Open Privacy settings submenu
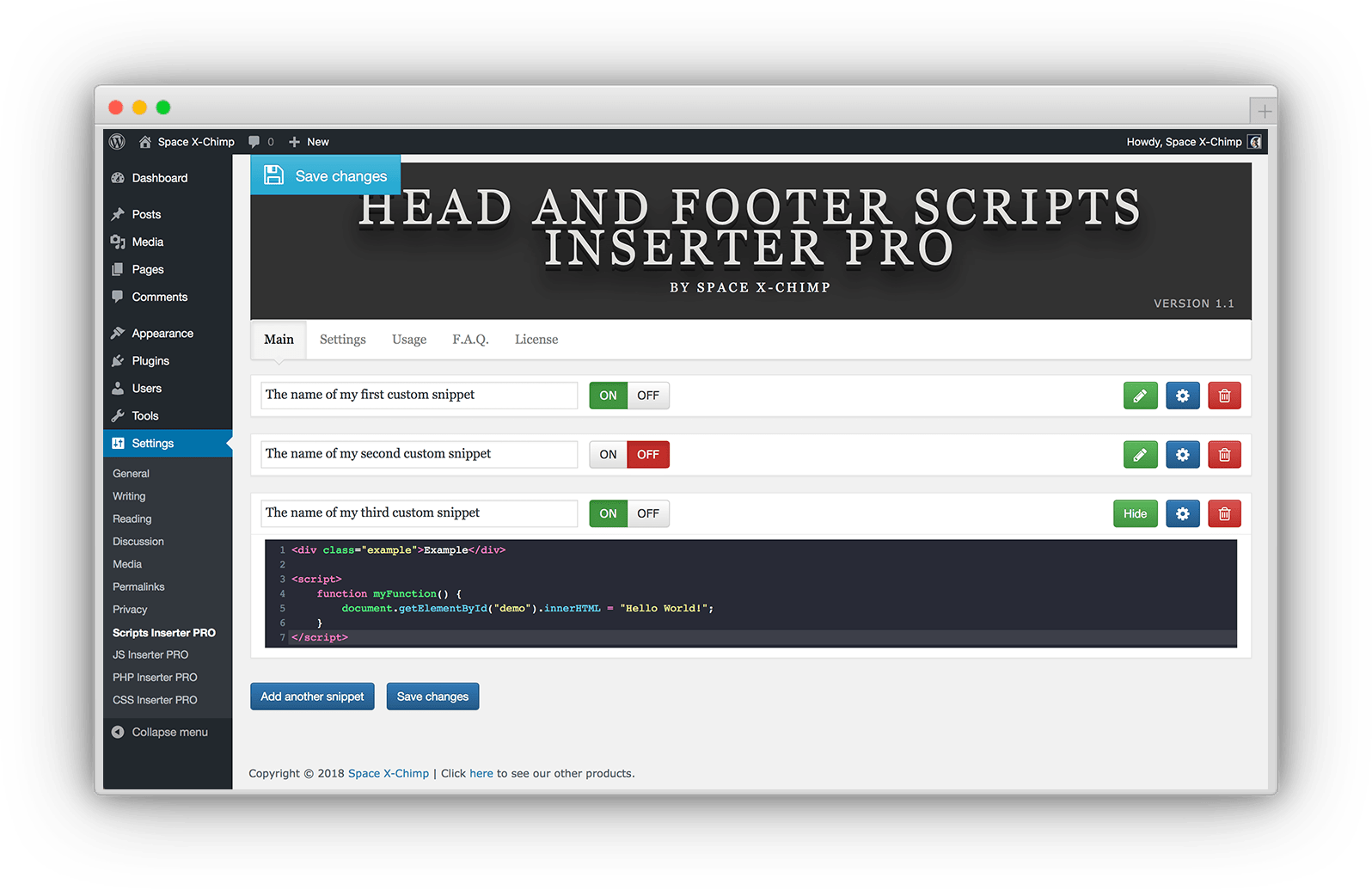The image size is (1372, 890). [x=130, y=610]
